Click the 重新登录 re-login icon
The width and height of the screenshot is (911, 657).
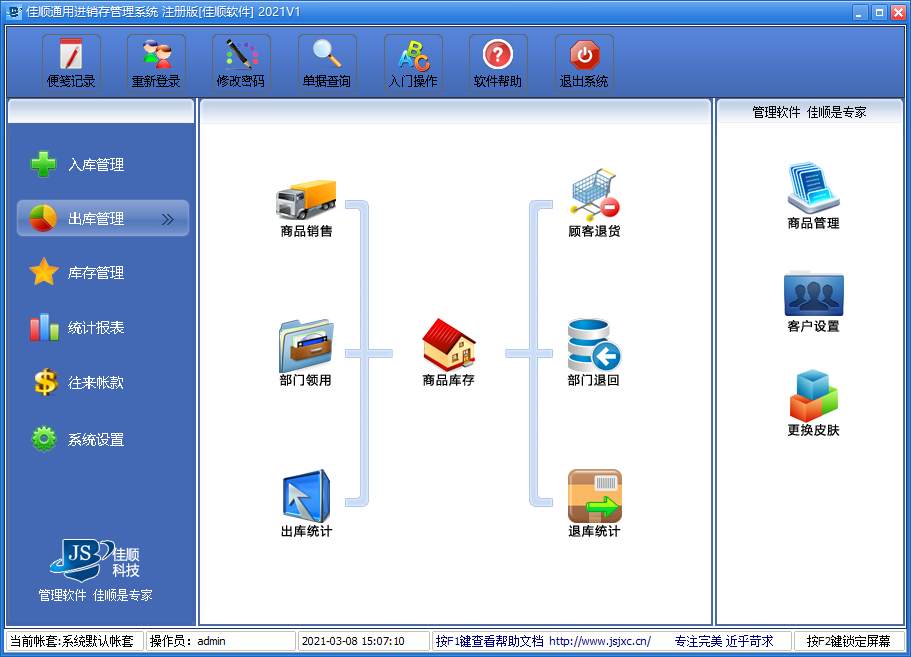[156, 63]
